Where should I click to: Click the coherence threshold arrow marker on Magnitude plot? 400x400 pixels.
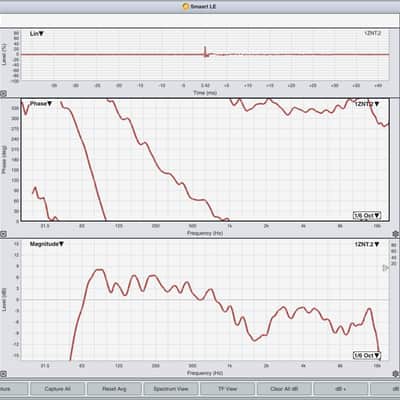[385, 268]
